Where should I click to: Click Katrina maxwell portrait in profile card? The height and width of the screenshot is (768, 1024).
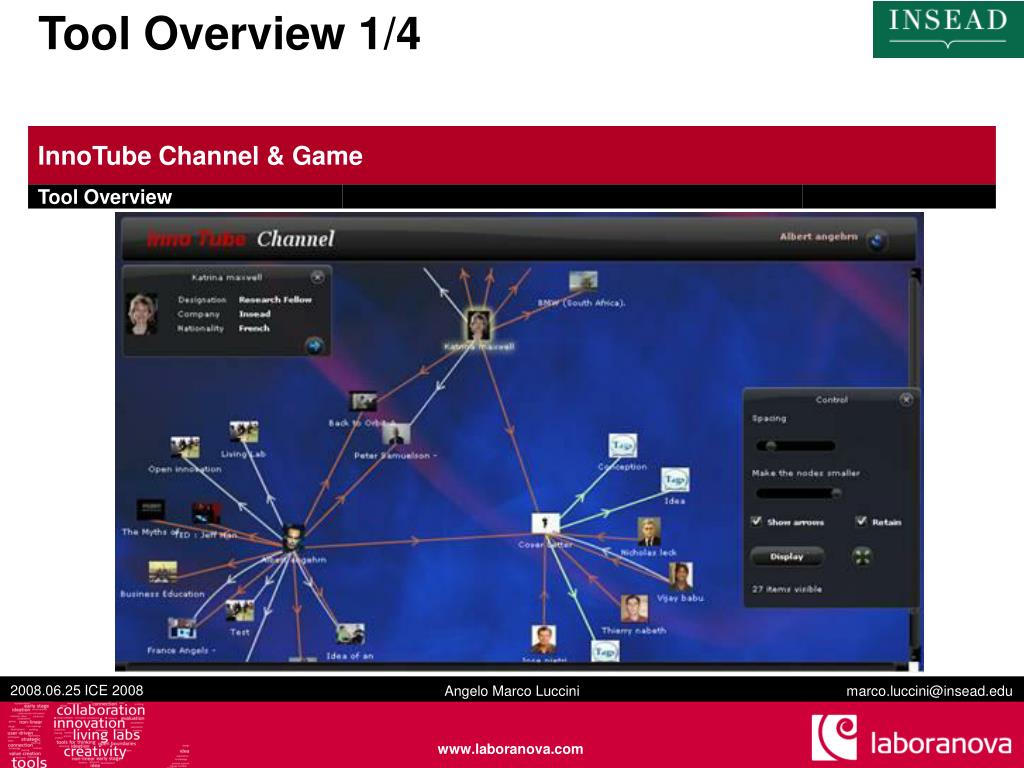[x=142, y=314]
